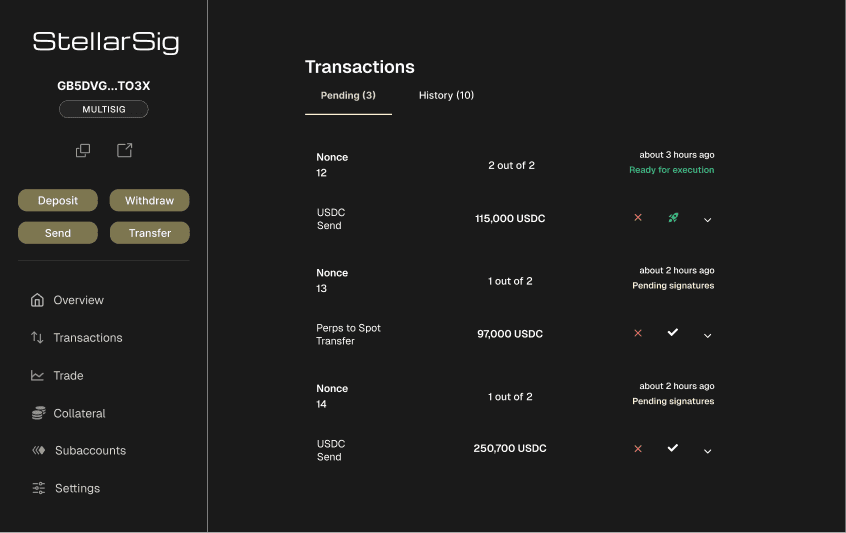The height and width of the screenshot is (533, 846).
Task: Click the copy address icon
Action: [x=83, y=151]
